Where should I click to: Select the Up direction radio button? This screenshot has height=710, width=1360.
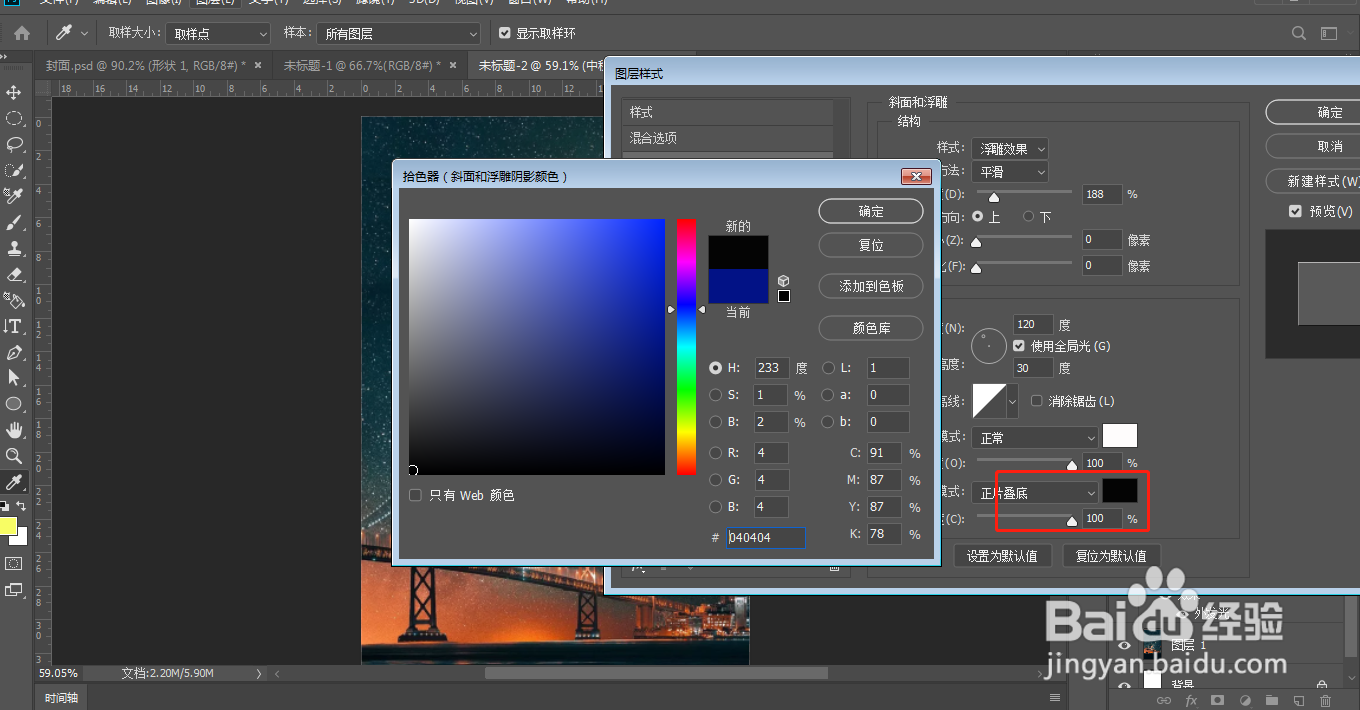tap(977, 216)
